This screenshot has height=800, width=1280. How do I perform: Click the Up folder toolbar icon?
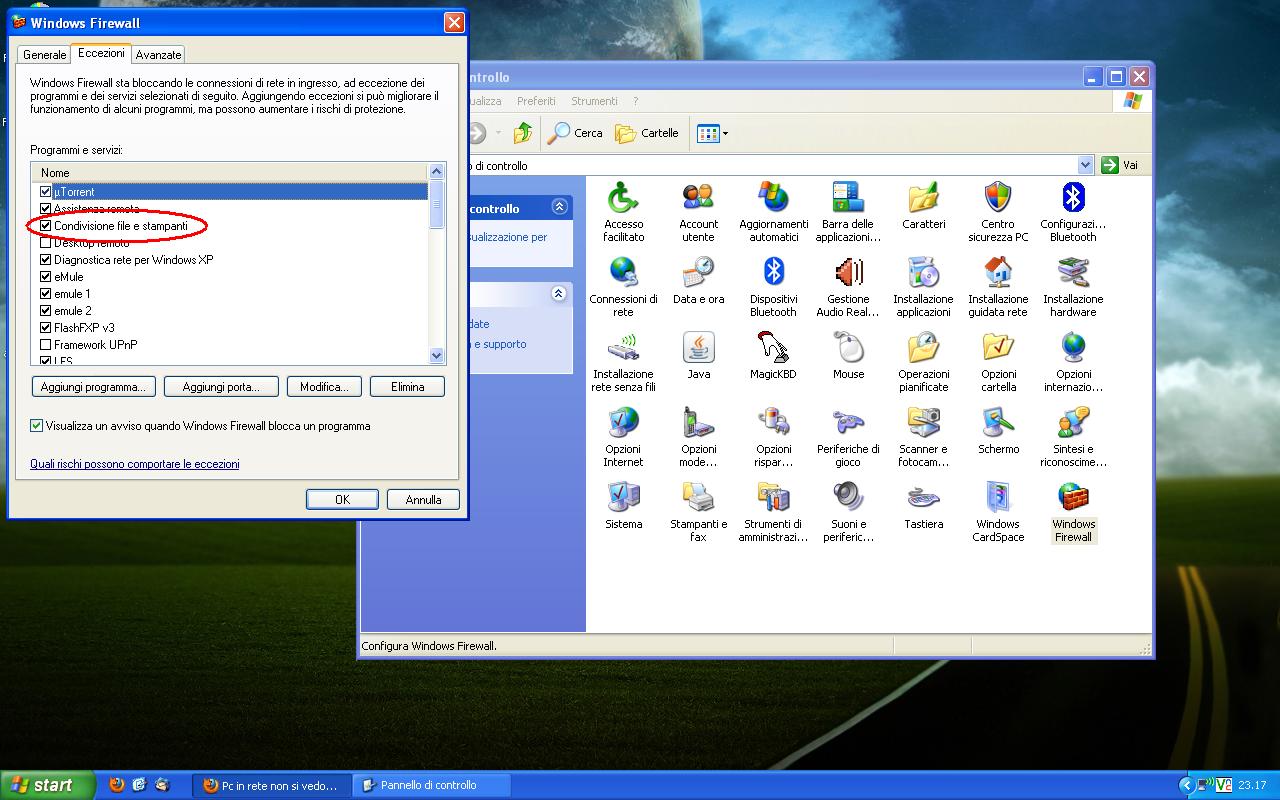(523, 133)
